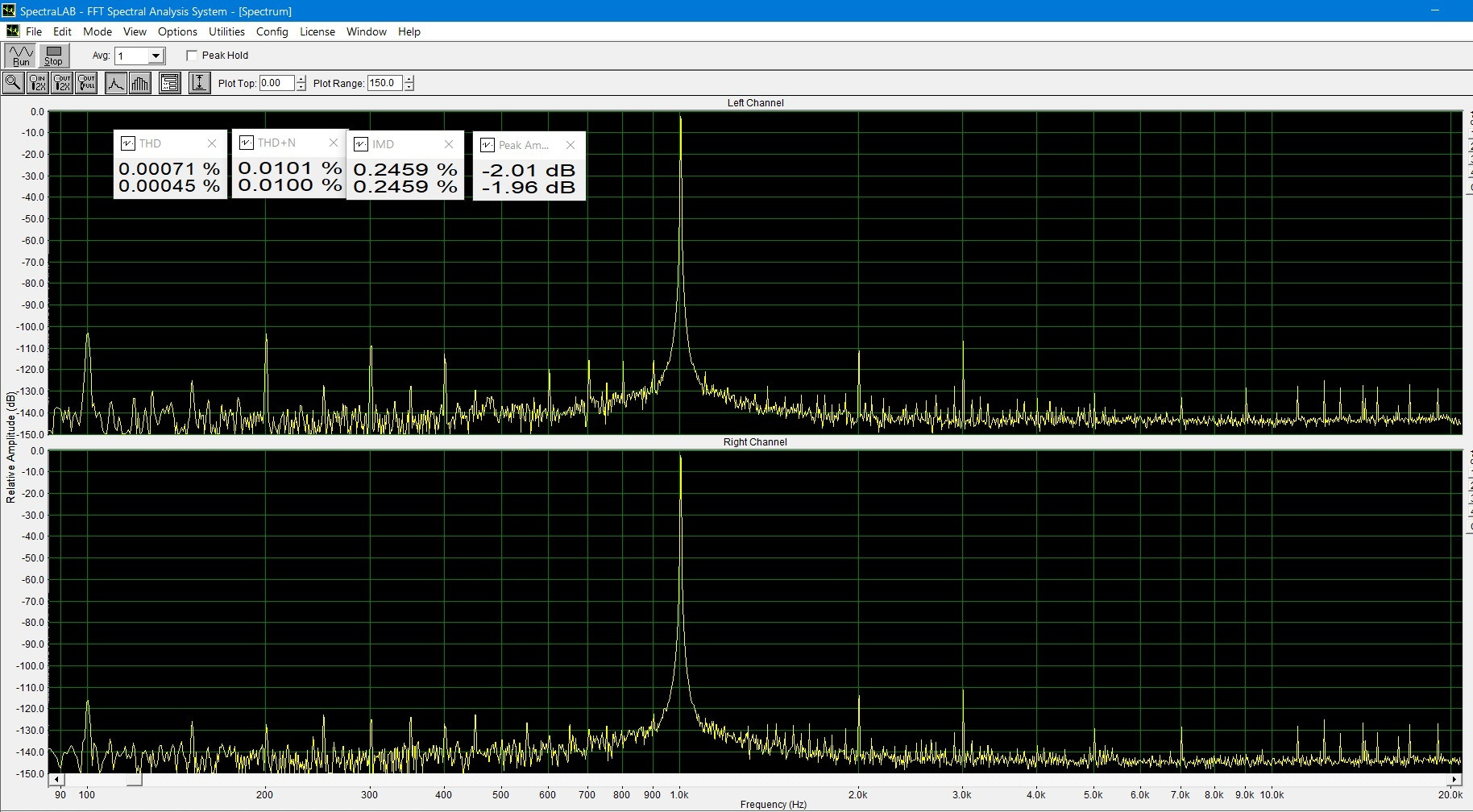Screen dimensions: 1473x812
Task: Close the THD measurement window
Action: pyautogui.click(x=212, y=143)
